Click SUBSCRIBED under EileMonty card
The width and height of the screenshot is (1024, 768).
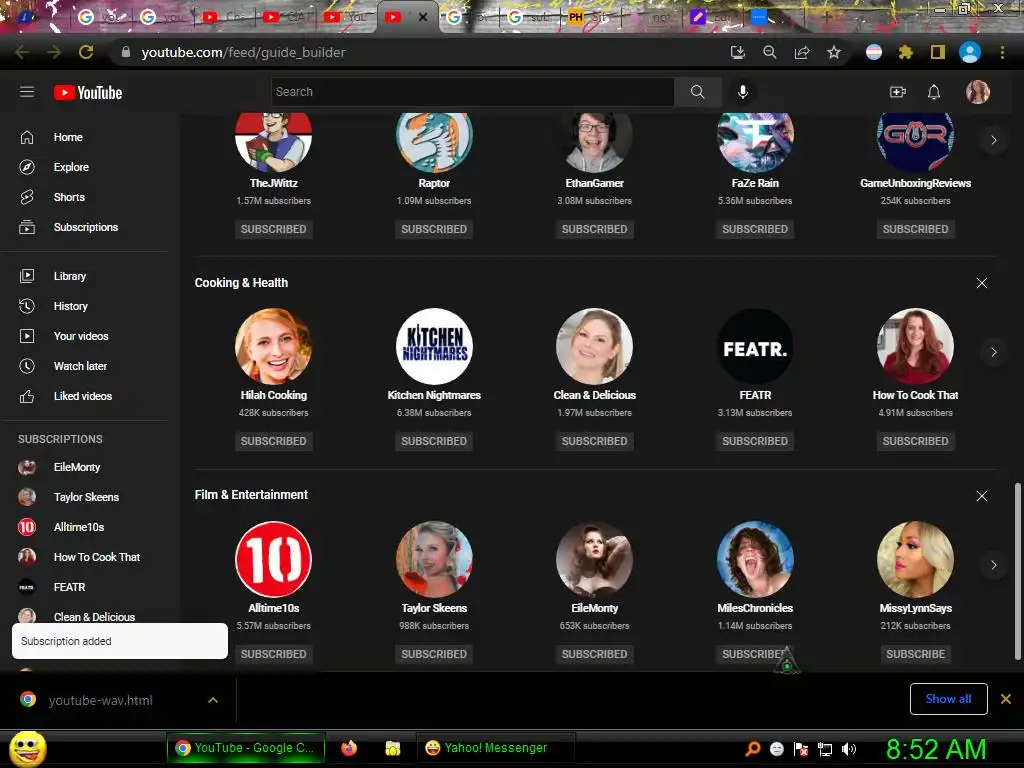pyautogui.click(x=594, y=654)
